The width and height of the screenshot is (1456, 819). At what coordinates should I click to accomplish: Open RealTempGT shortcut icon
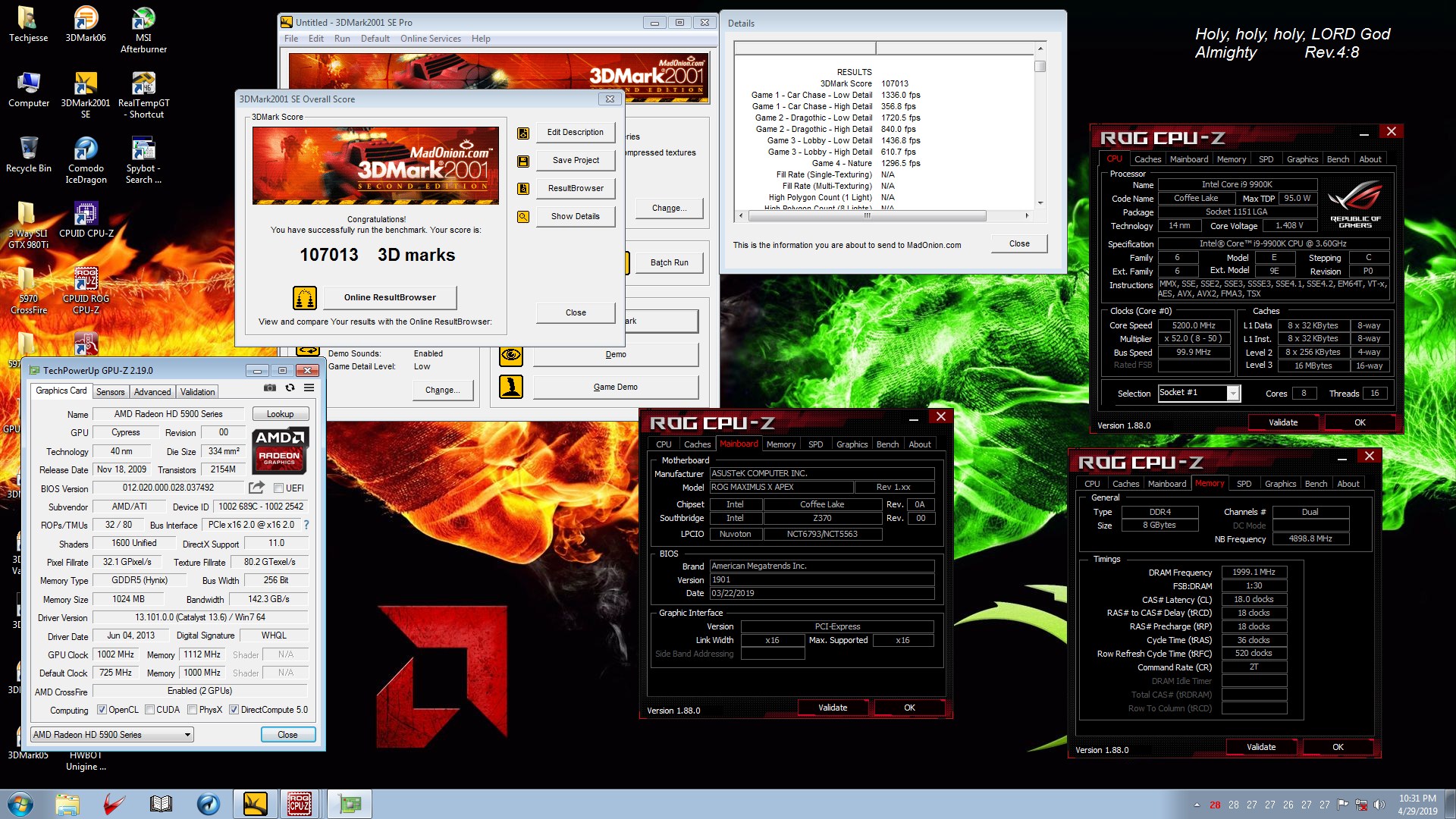(143, 95)
